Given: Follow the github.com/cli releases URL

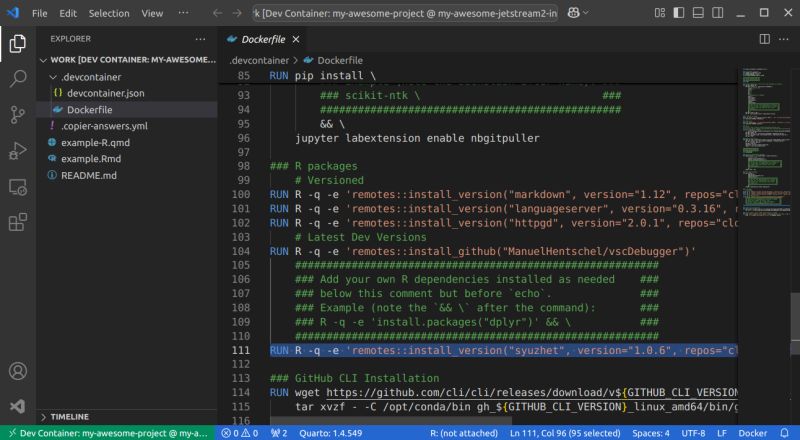Looking at the screenshot, I should pos(532,393).
